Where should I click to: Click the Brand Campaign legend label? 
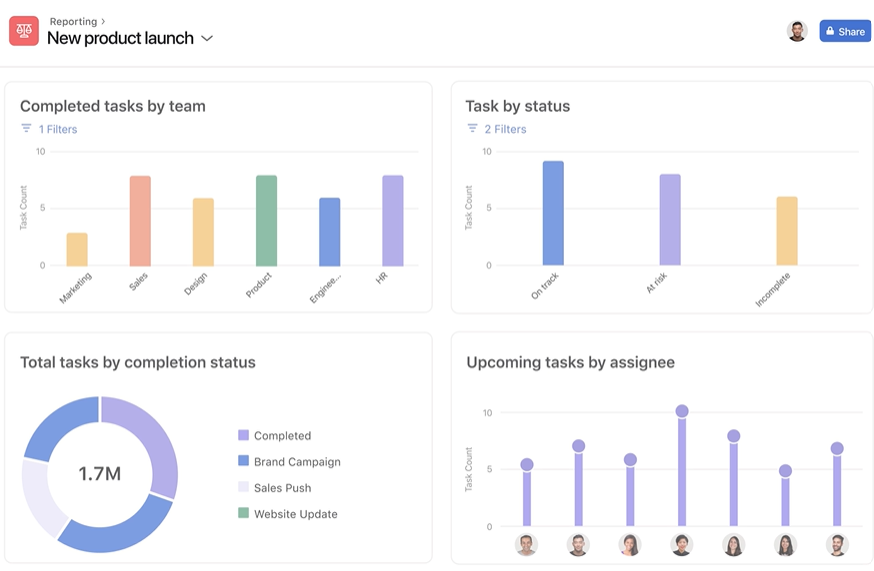[x=297, y=462]
